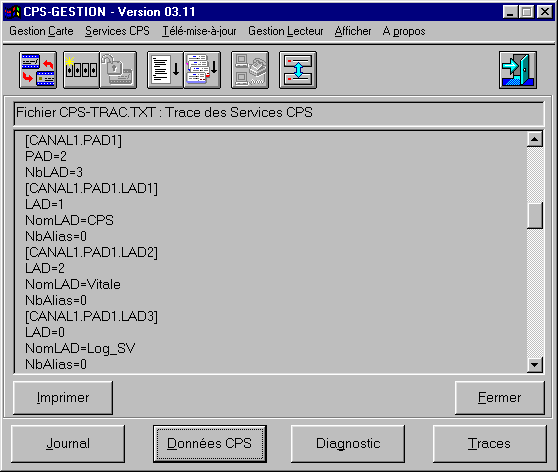Click the Diagnostic button

click(348, 444)
